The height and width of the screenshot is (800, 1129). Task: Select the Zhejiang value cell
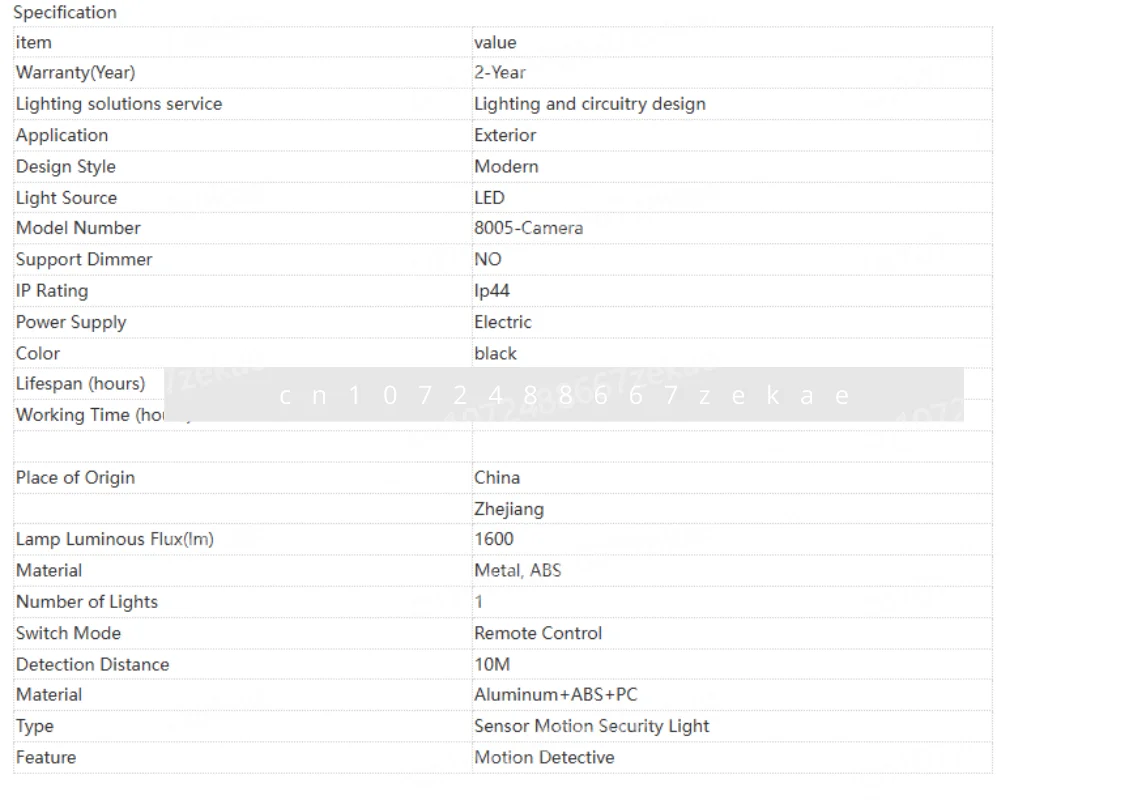pyautogui.click(x=509, y=509)
